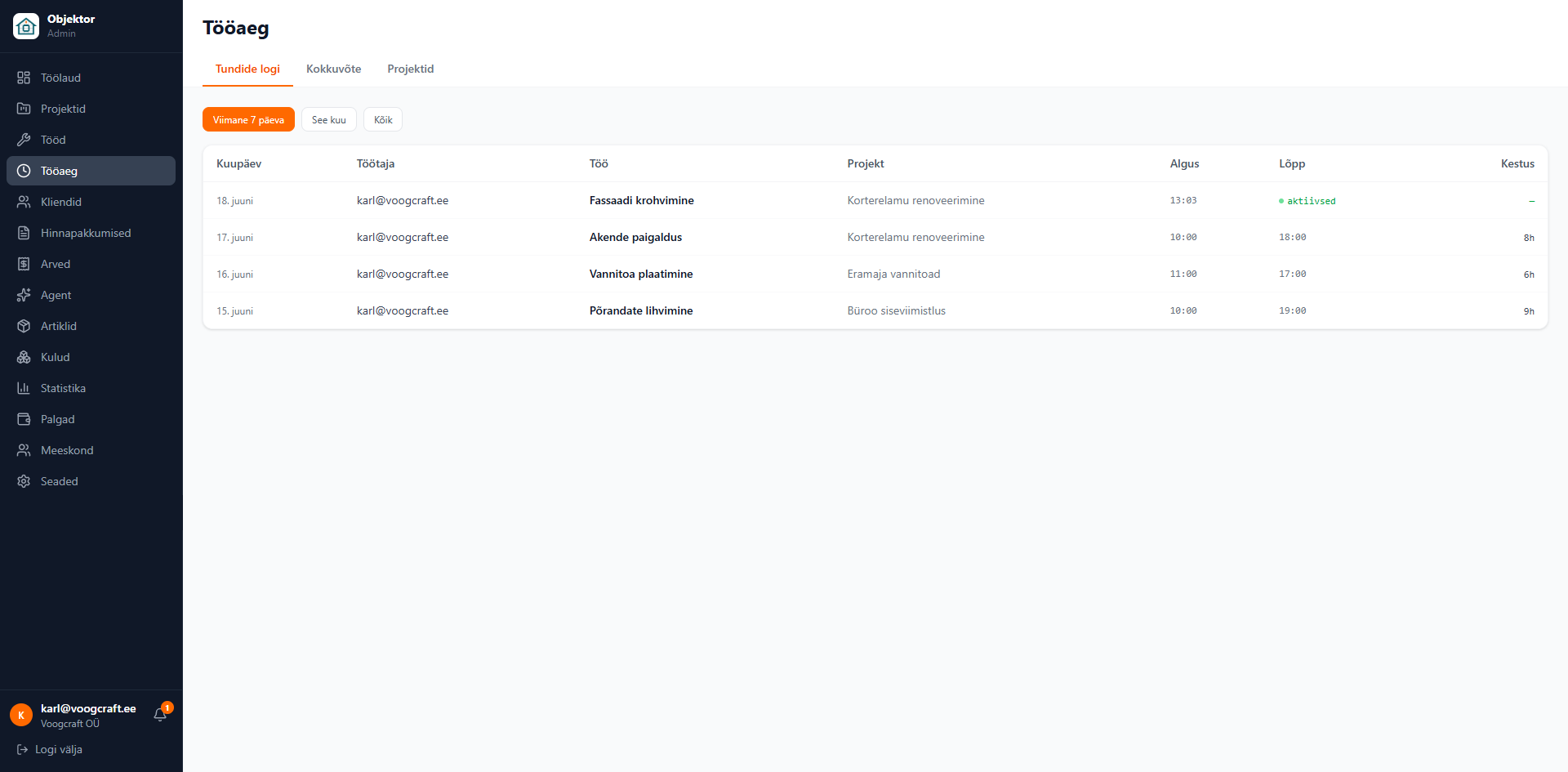The height and width of the screenshot is (772, 1568).
Task: Click Korterelamu renoveerimine in Akende paigaldus row
Action: [x=915, y=237]
